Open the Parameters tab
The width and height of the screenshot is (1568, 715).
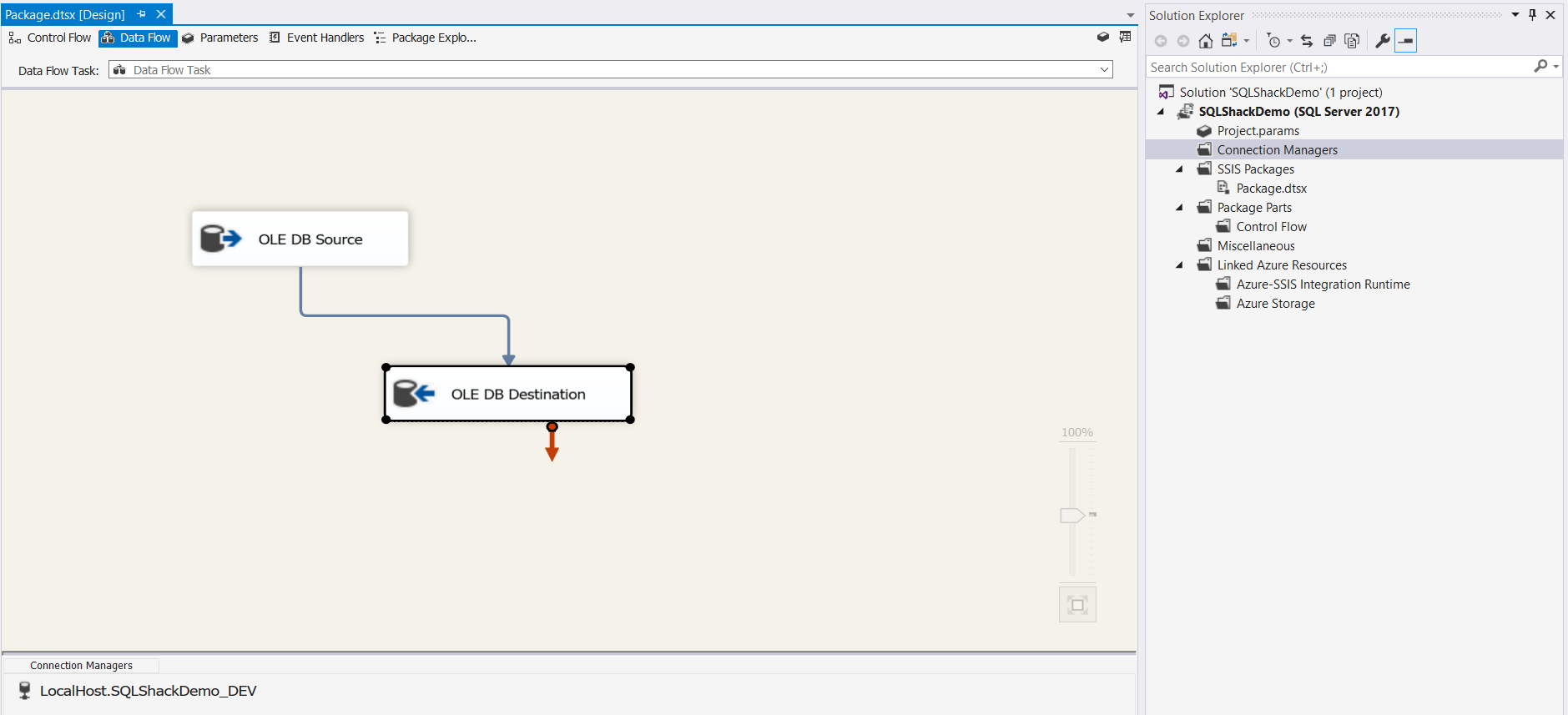220,38
